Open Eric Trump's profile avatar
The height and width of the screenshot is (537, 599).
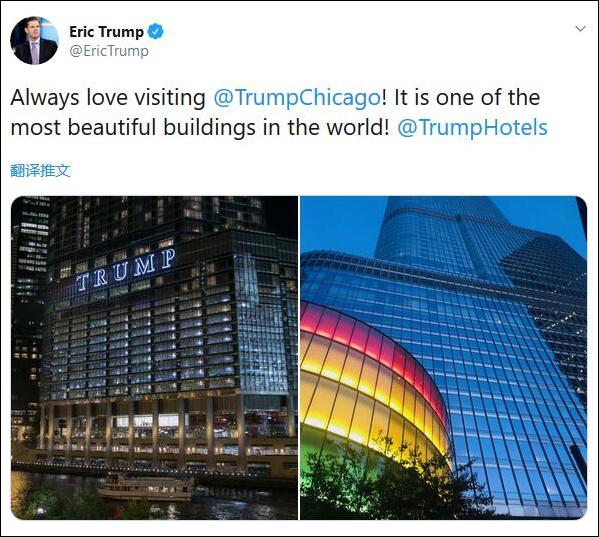pyautogui.click(x=34, y=40)
